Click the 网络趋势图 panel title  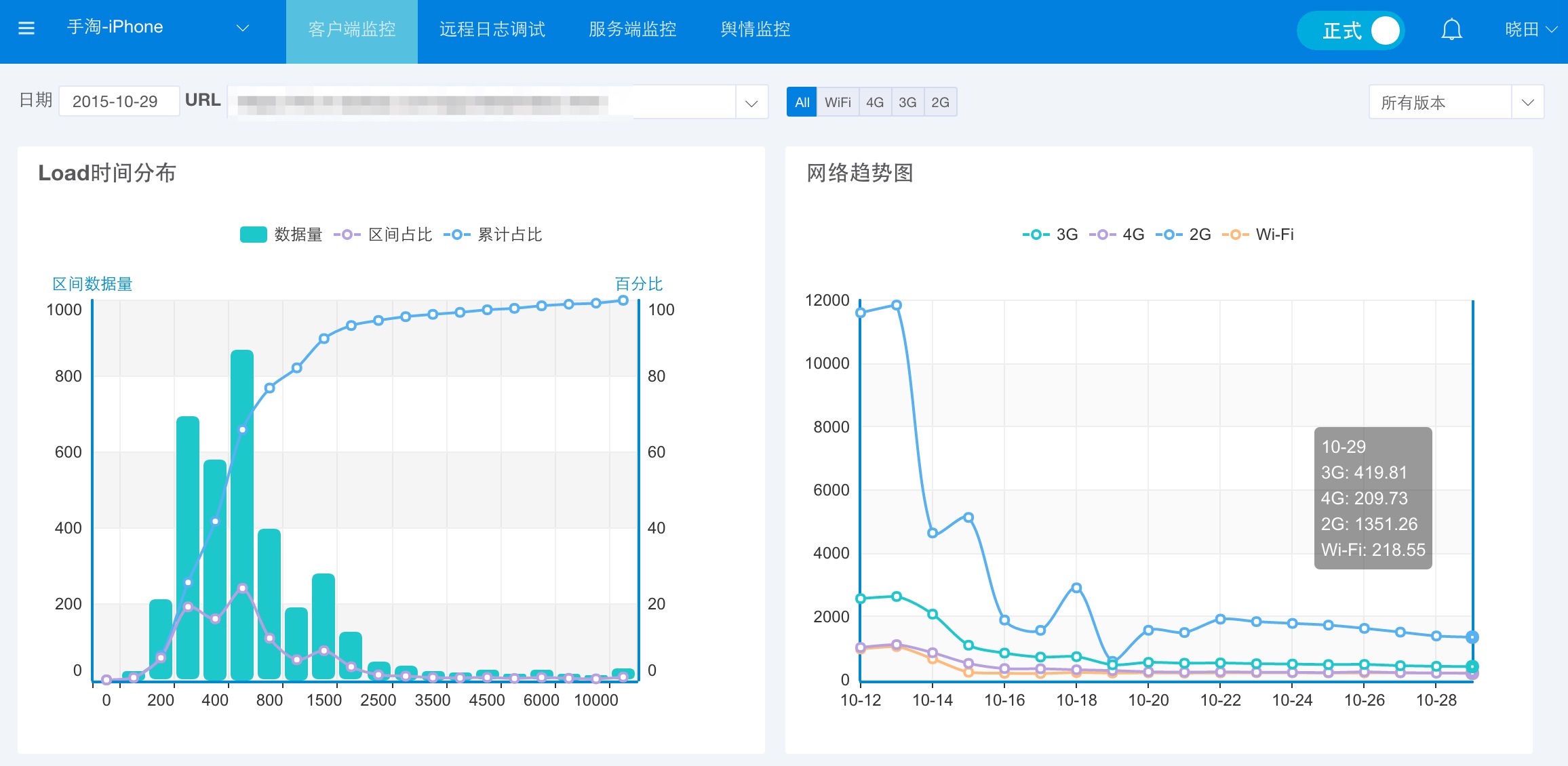click(860, 173)
